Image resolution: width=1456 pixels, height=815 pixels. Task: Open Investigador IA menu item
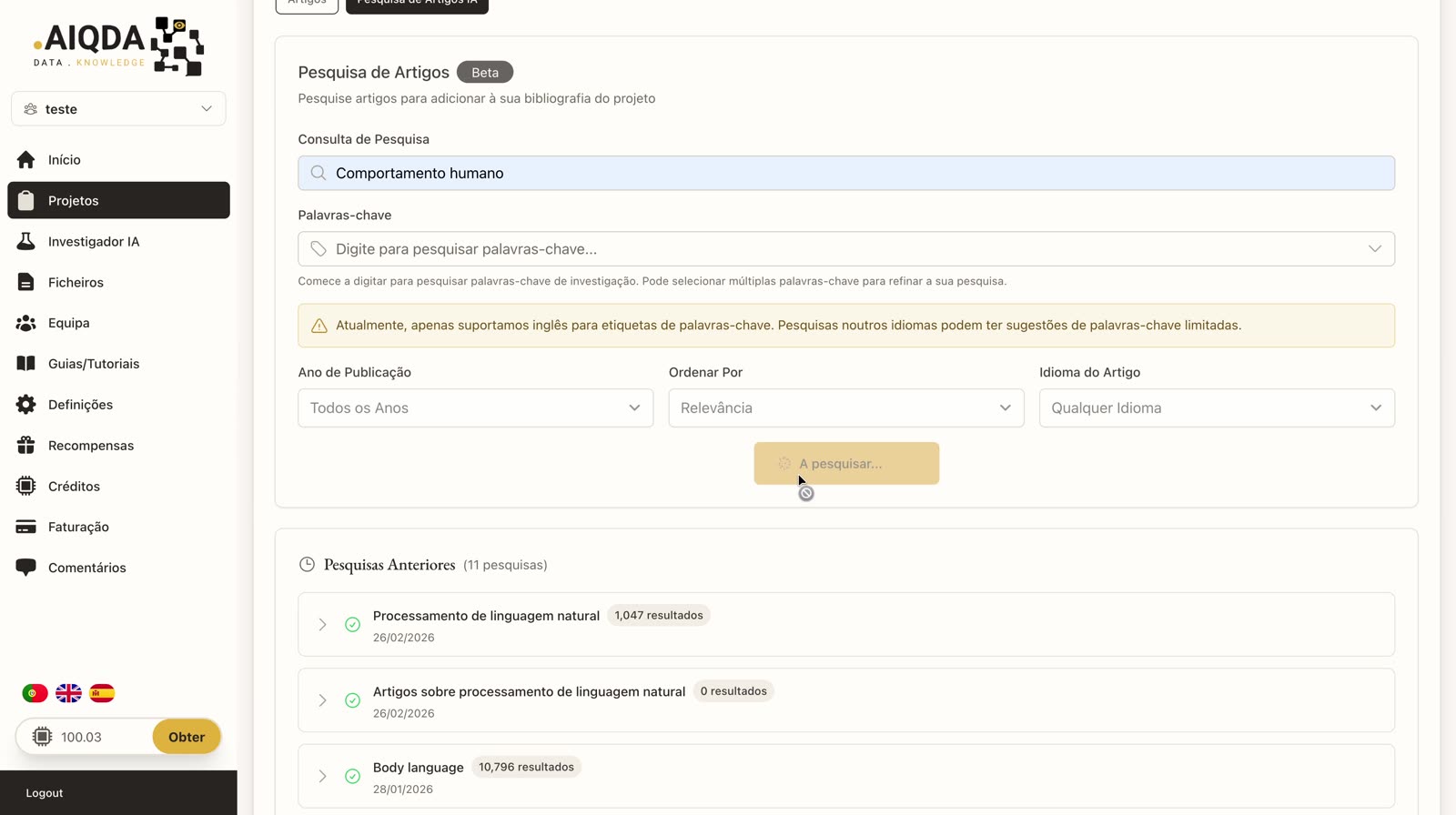tap(118, 241)
